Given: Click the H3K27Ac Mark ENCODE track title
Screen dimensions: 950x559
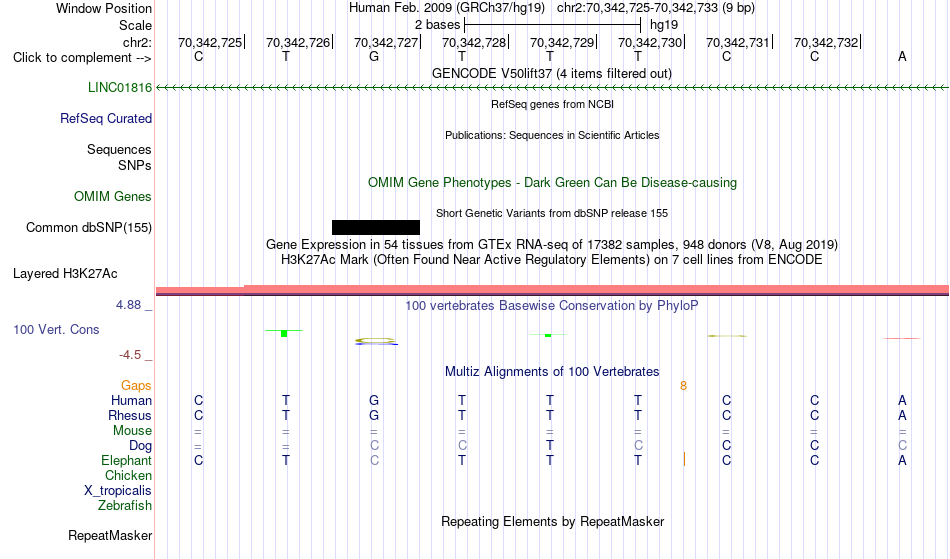Looking at the screenshot, I should (552, 260).
